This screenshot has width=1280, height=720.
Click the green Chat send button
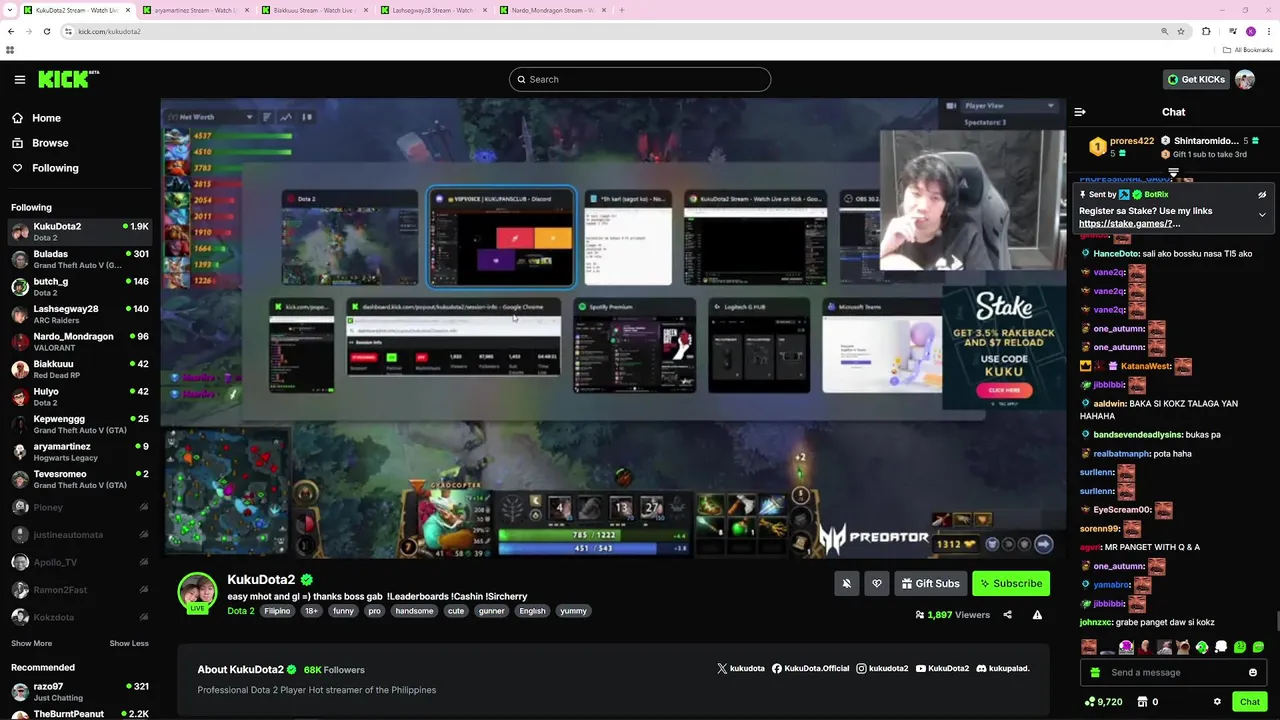click(x=1250, y=702)
